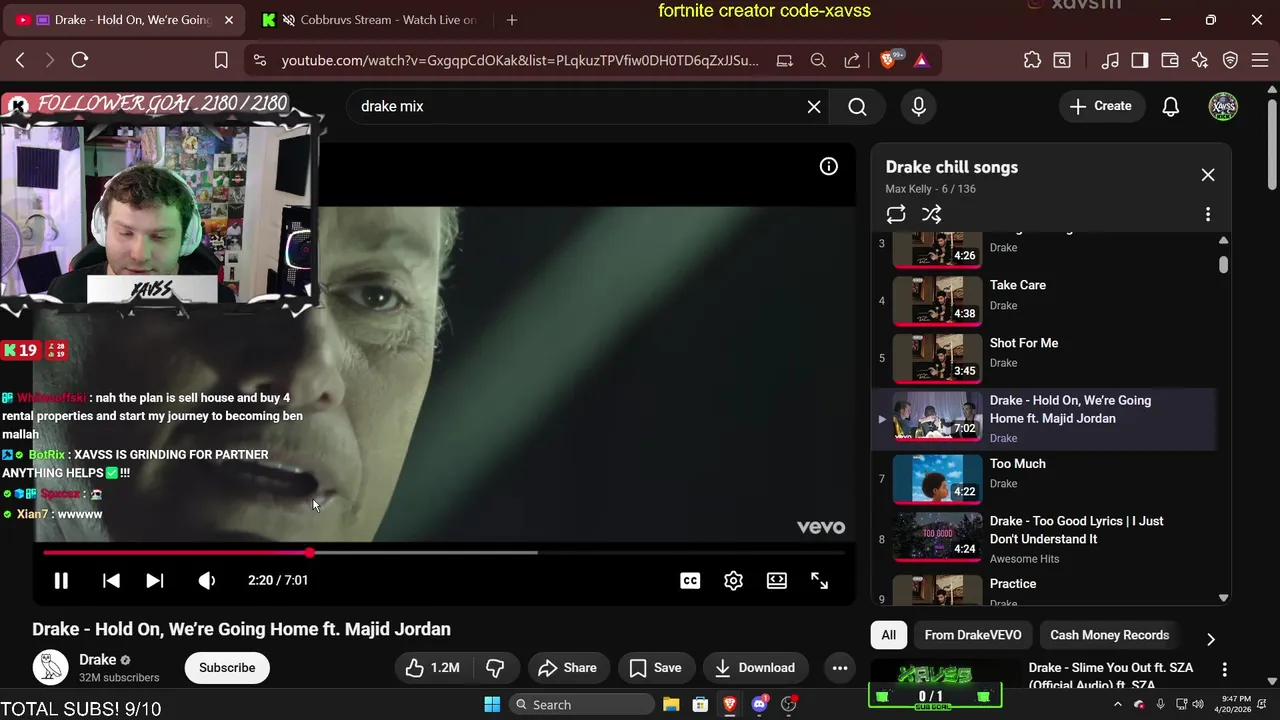Open the Drake channel name link
Image resolution: width=1280 pixels, height=720 pixels.
click(x=98, y=660)
